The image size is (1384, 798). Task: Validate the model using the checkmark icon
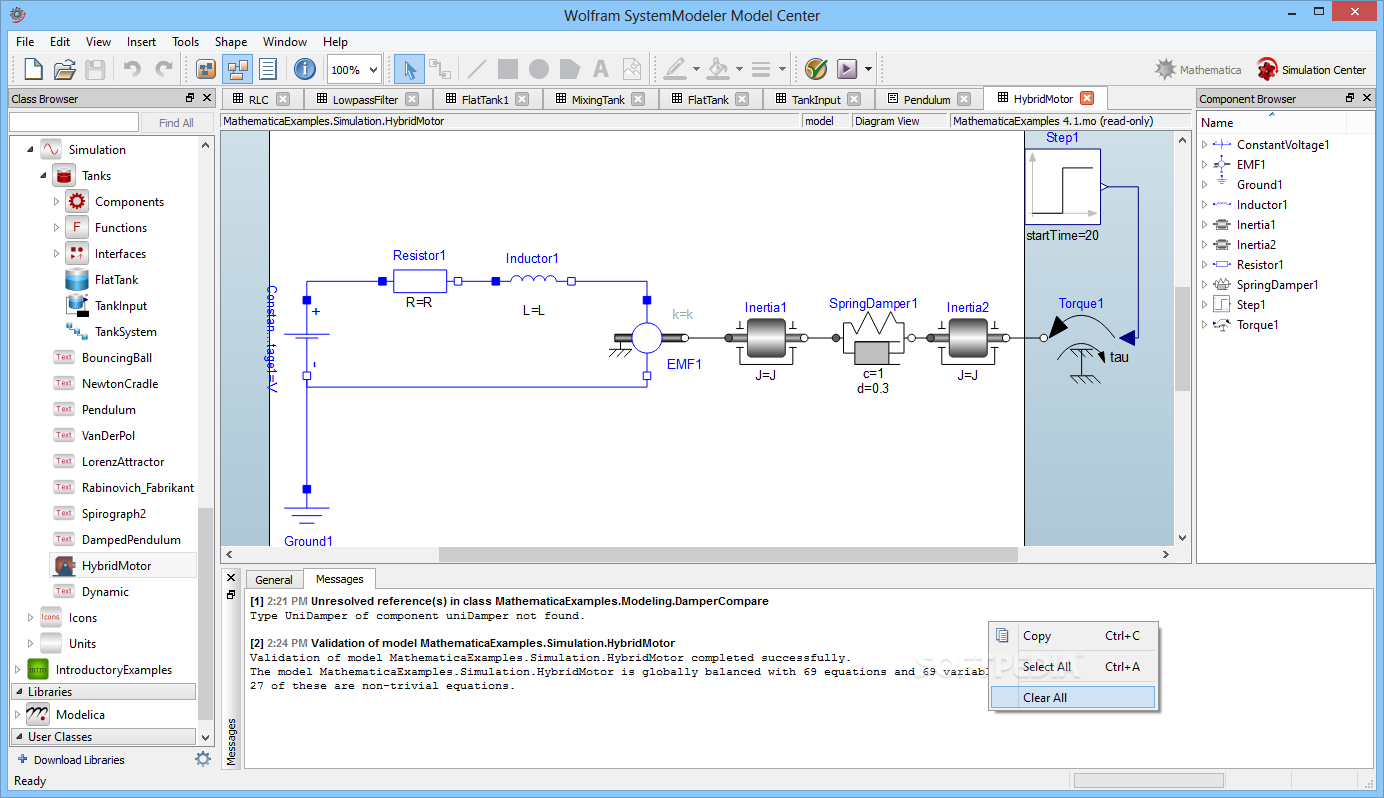click(x=816, y=70)
